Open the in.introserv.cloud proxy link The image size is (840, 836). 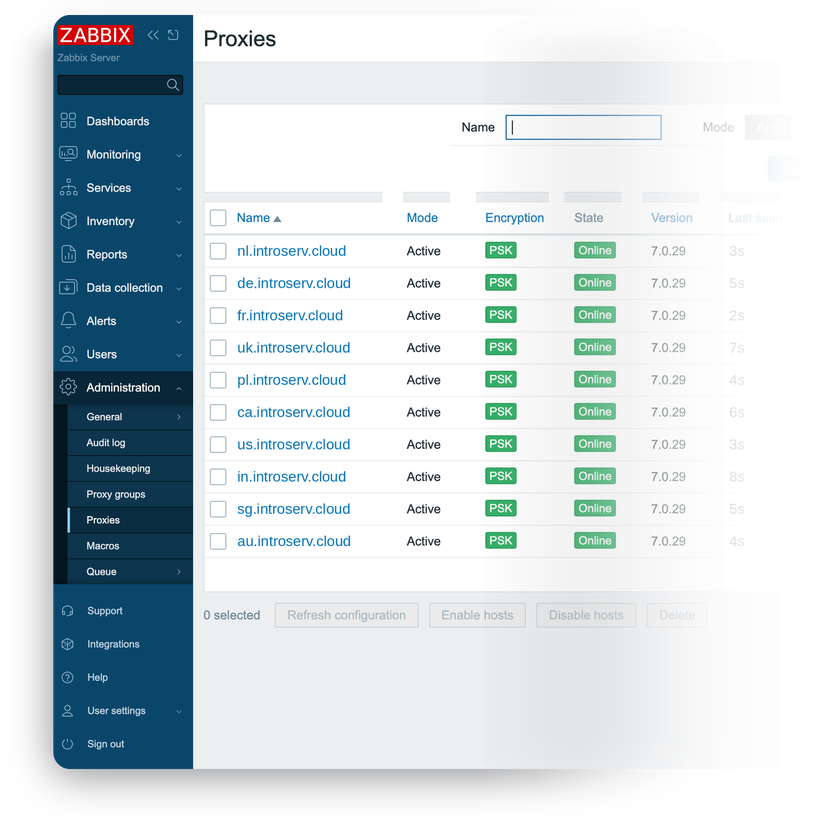tap(291, 477)
